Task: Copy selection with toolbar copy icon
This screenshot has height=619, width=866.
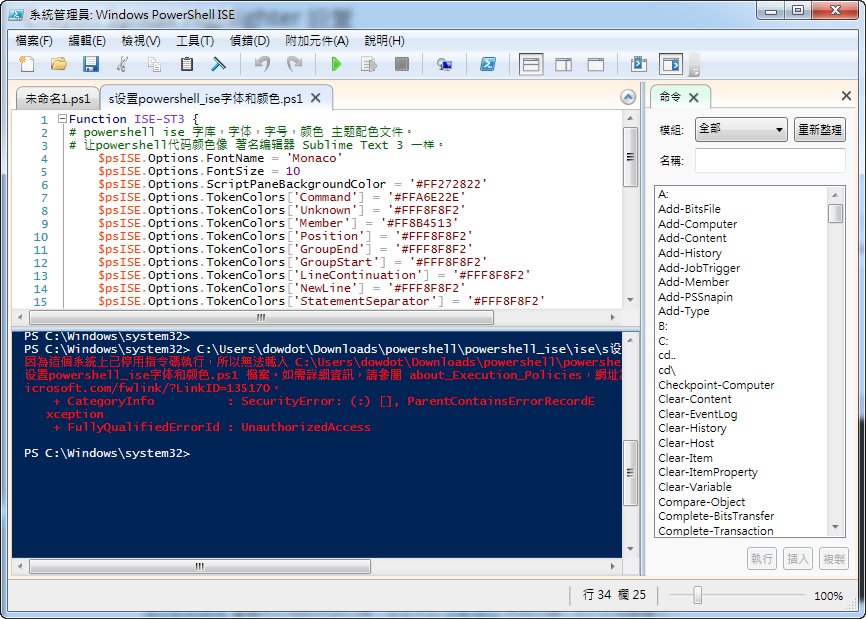Action: [155, 65]
